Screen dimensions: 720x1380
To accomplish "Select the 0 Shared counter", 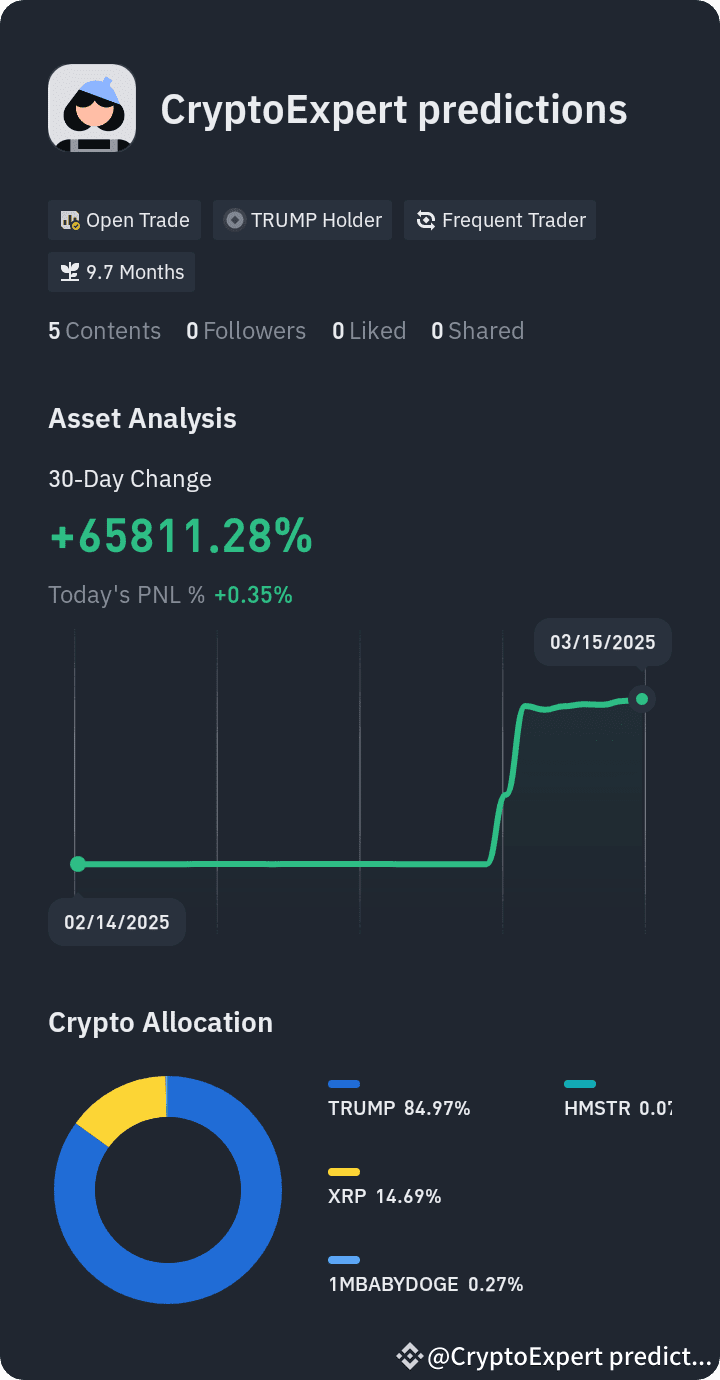I will point(477,331).
